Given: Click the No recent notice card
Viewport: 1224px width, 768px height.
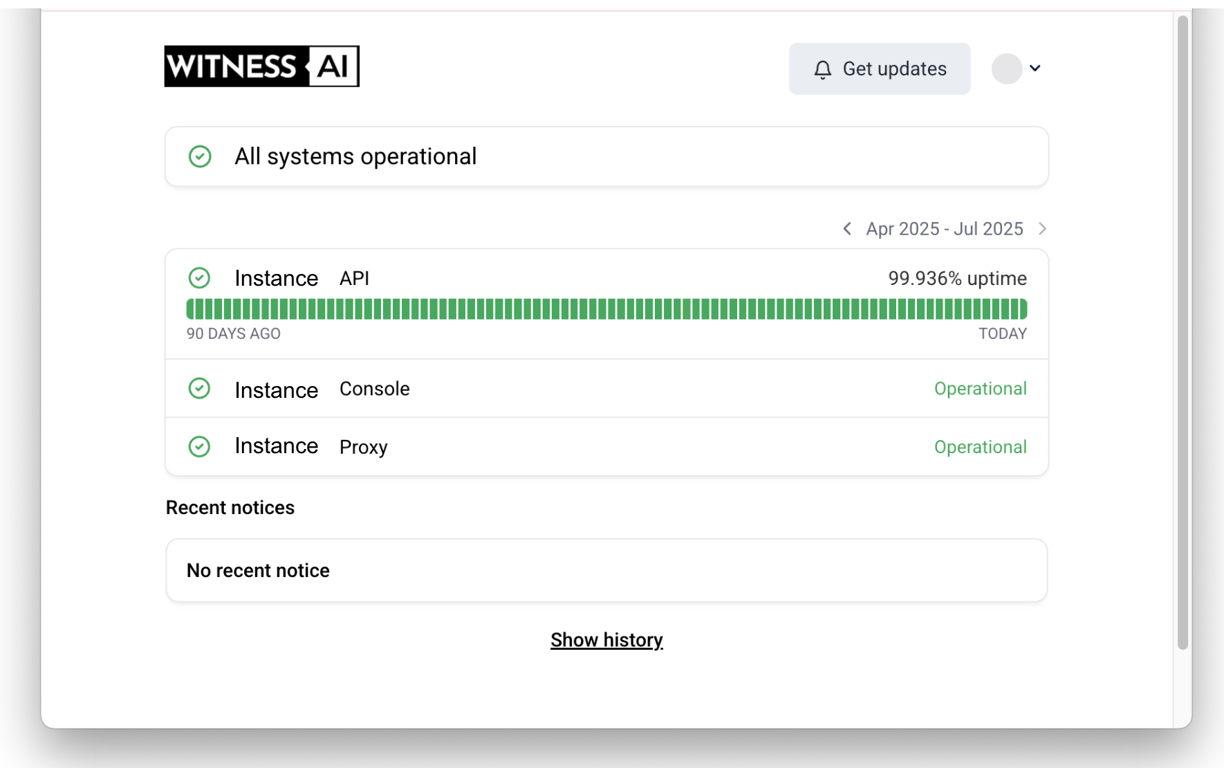Looking at the screenshot, I should tap(606, 570).
